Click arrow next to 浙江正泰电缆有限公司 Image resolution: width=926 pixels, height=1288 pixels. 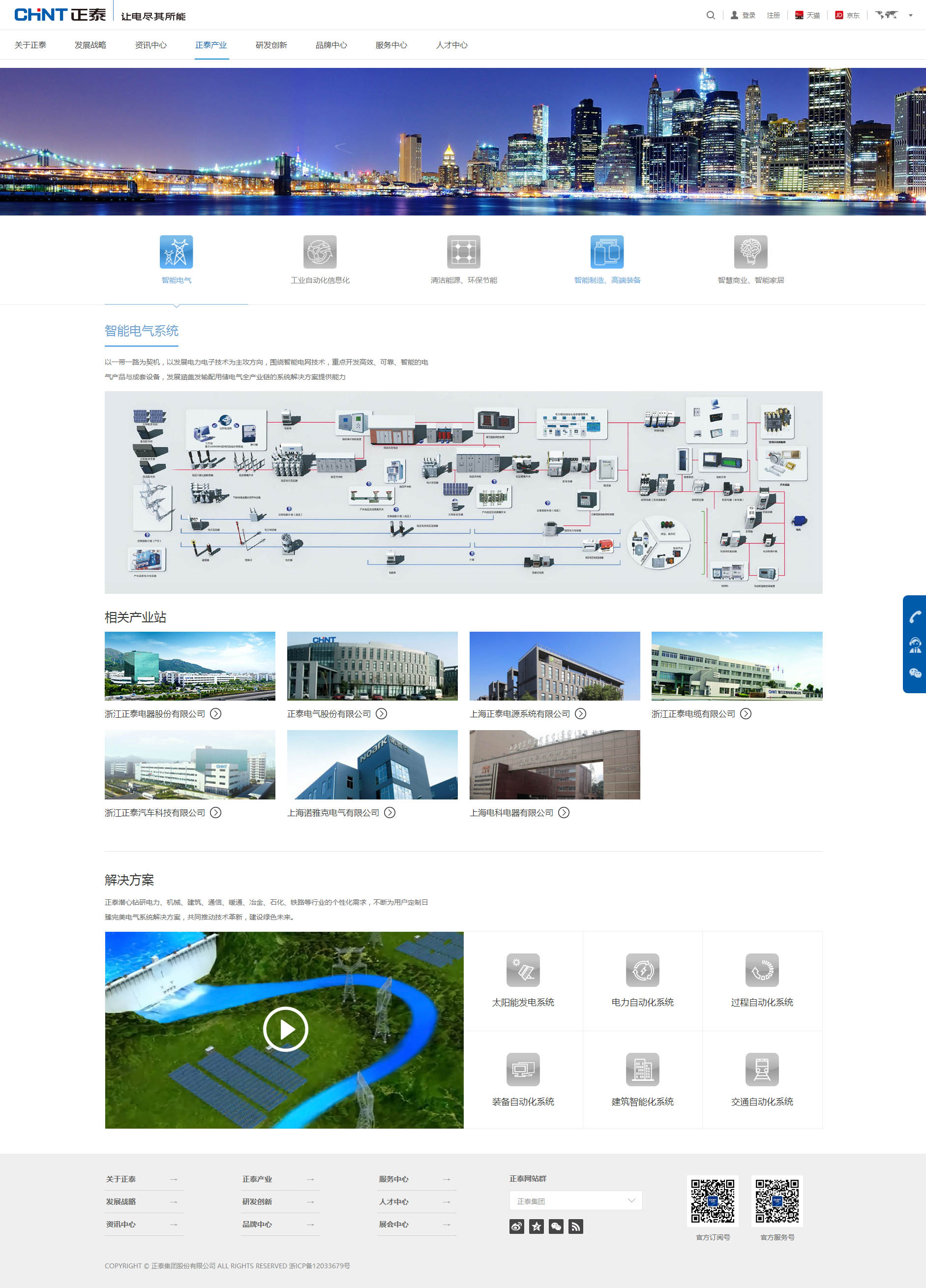point(746,714)
